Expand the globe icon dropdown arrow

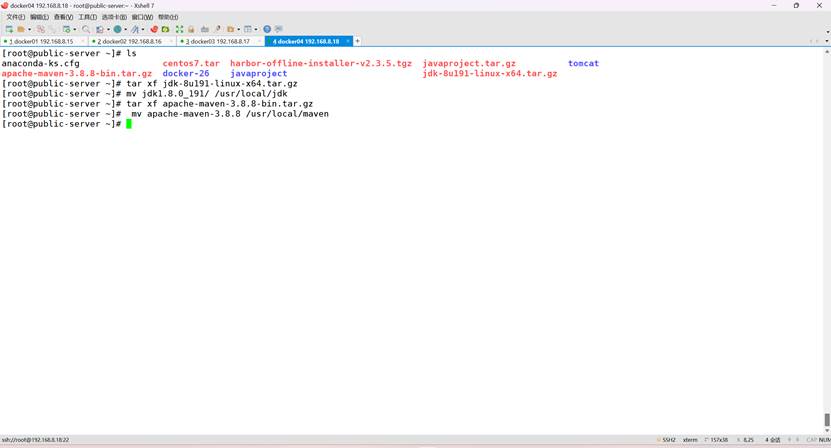point(126,29)
